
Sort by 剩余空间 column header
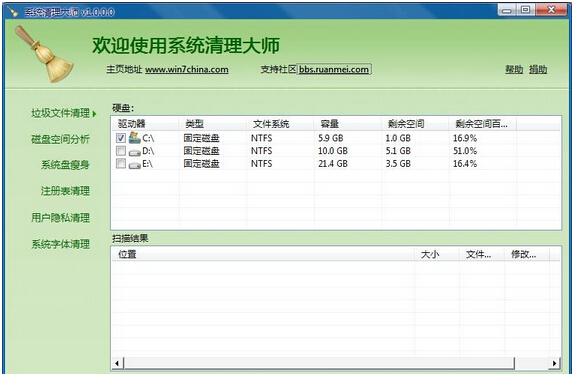click(x=415, y=124)
